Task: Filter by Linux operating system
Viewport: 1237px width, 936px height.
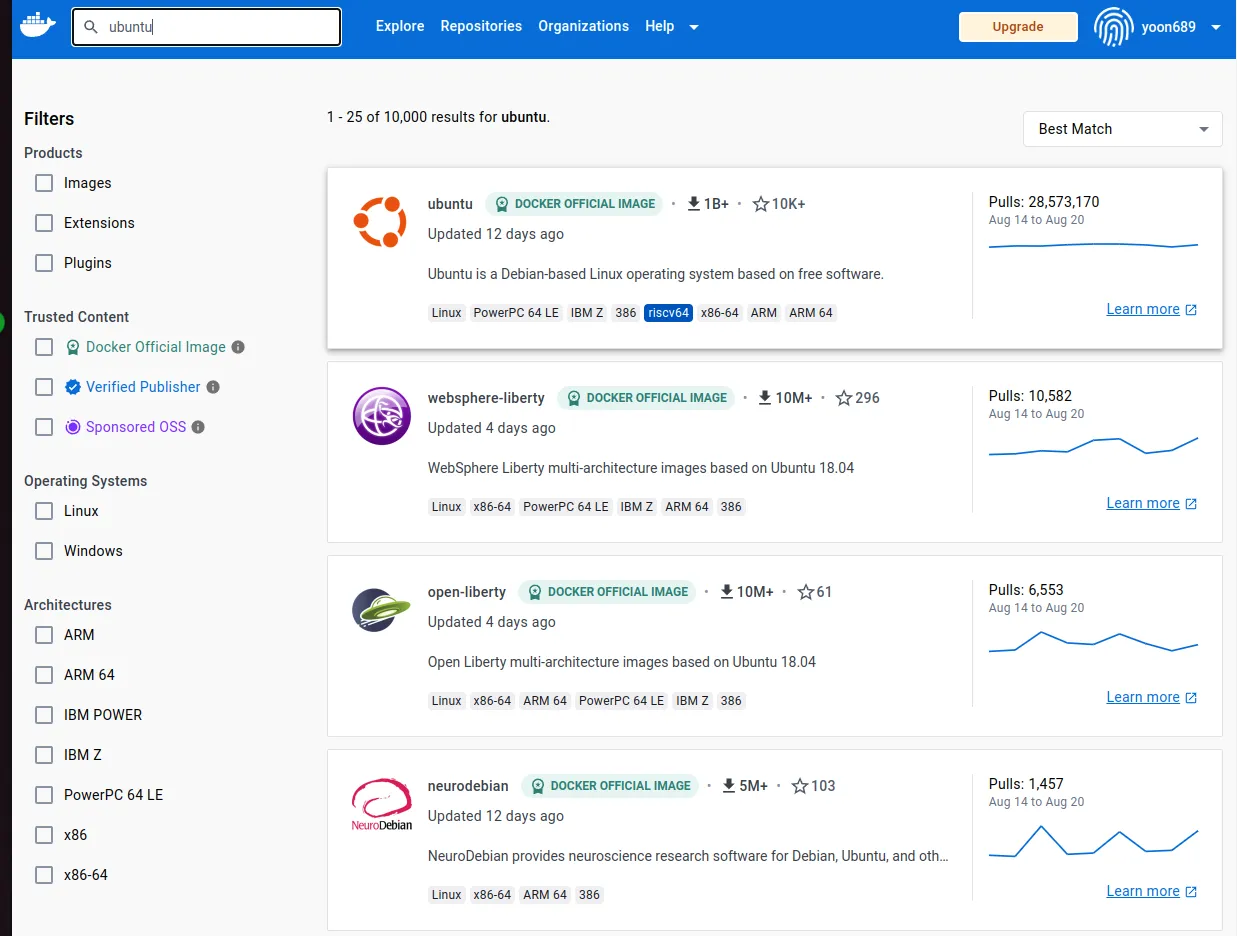Action: click(44, 511)
